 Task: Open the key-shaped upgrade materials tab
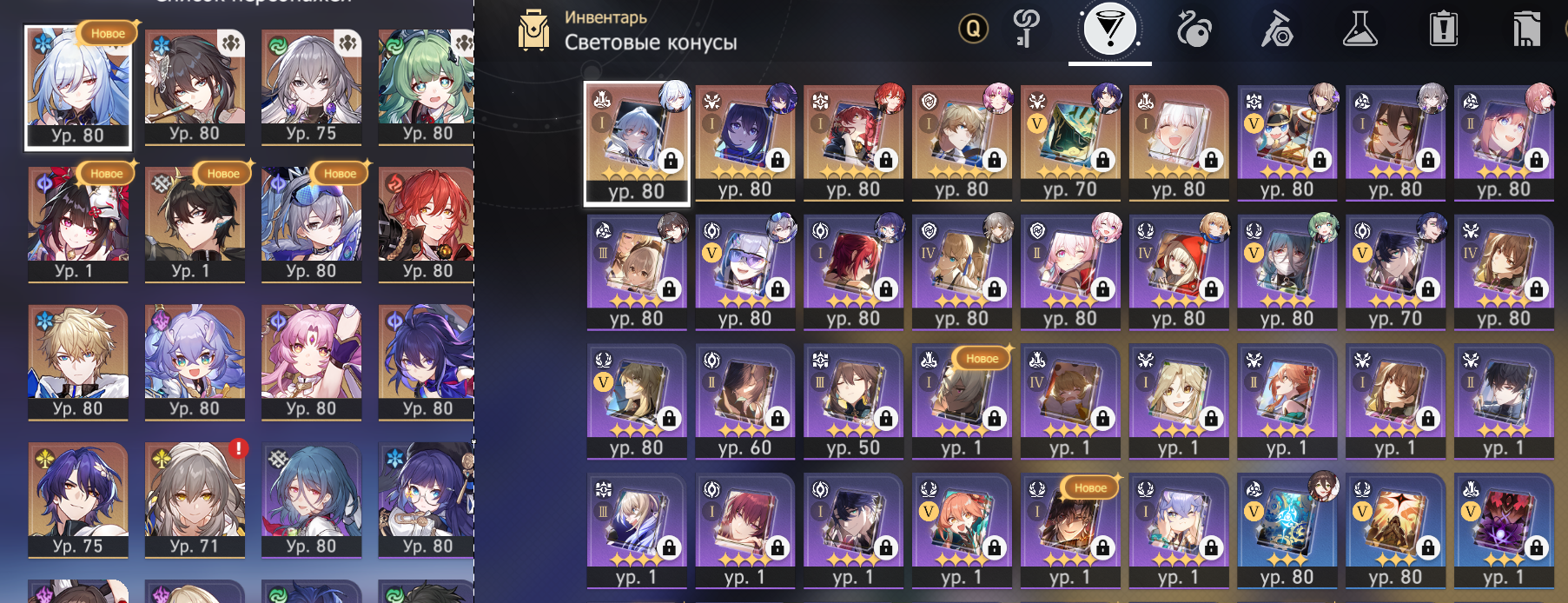[1027, 30]
